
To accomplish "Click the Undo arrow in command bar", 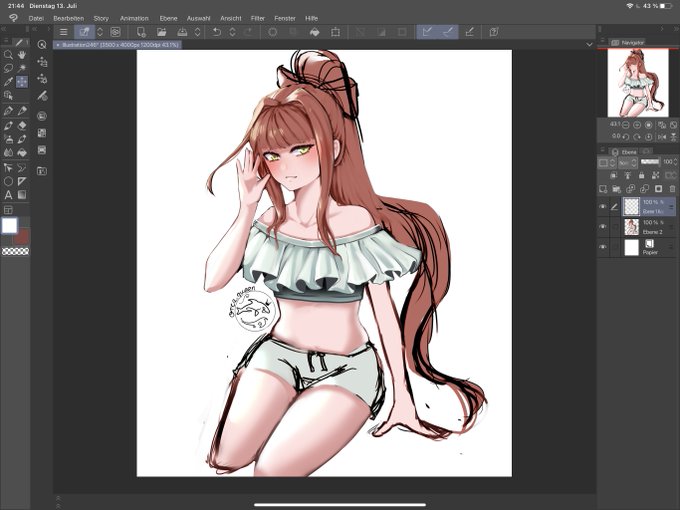I will (x=216, y=32).
